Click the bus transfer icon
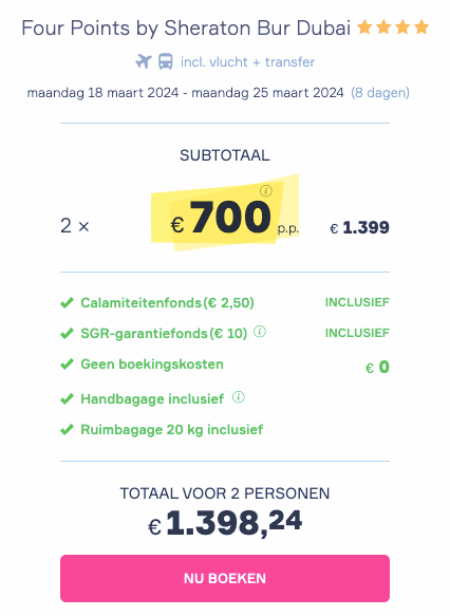This screenshot has height=616, width=450. click(x=165, y=62)
